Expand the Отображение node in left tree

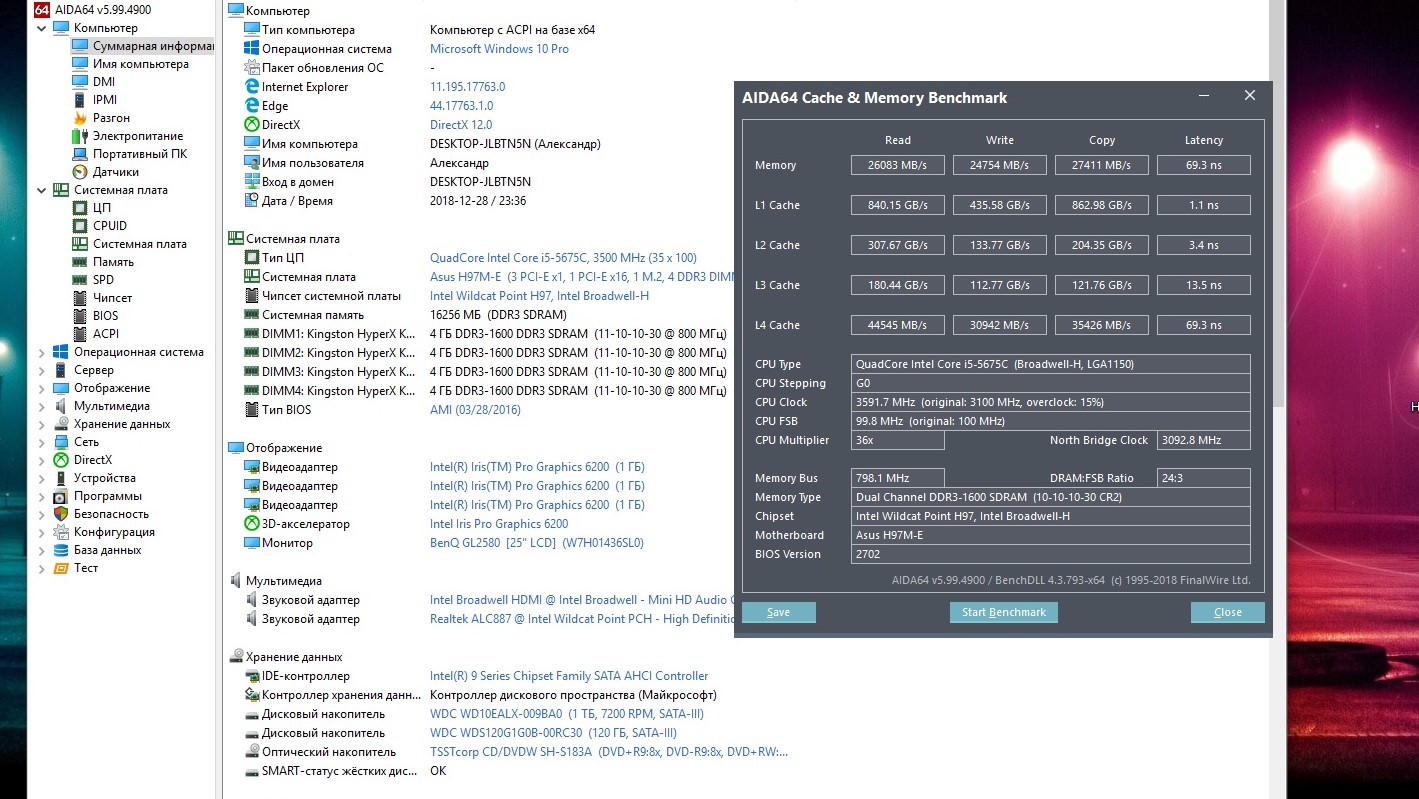click(41, 388)
